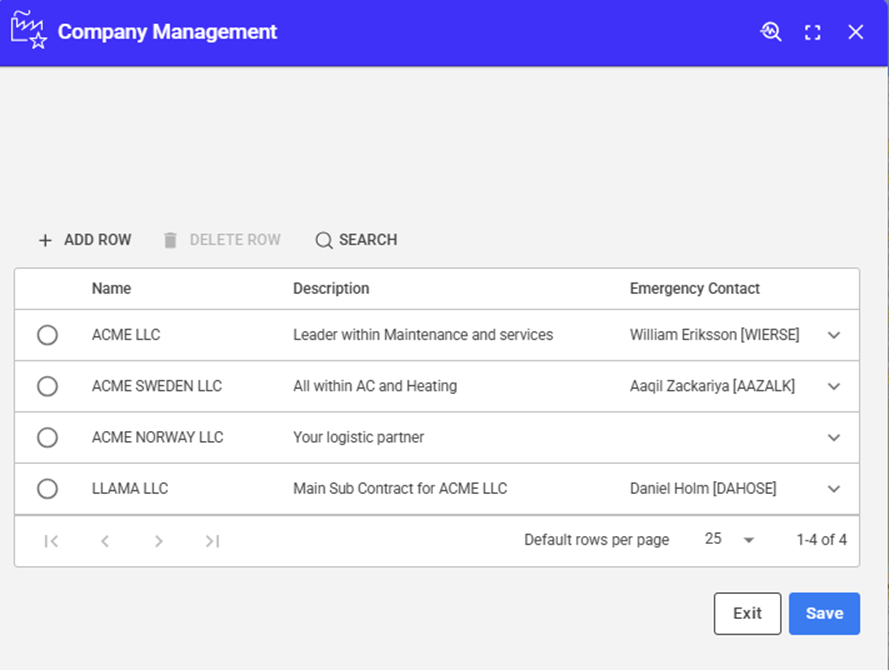
Task: Toggle fullscreen mode icon
Action: coord(813,32)
